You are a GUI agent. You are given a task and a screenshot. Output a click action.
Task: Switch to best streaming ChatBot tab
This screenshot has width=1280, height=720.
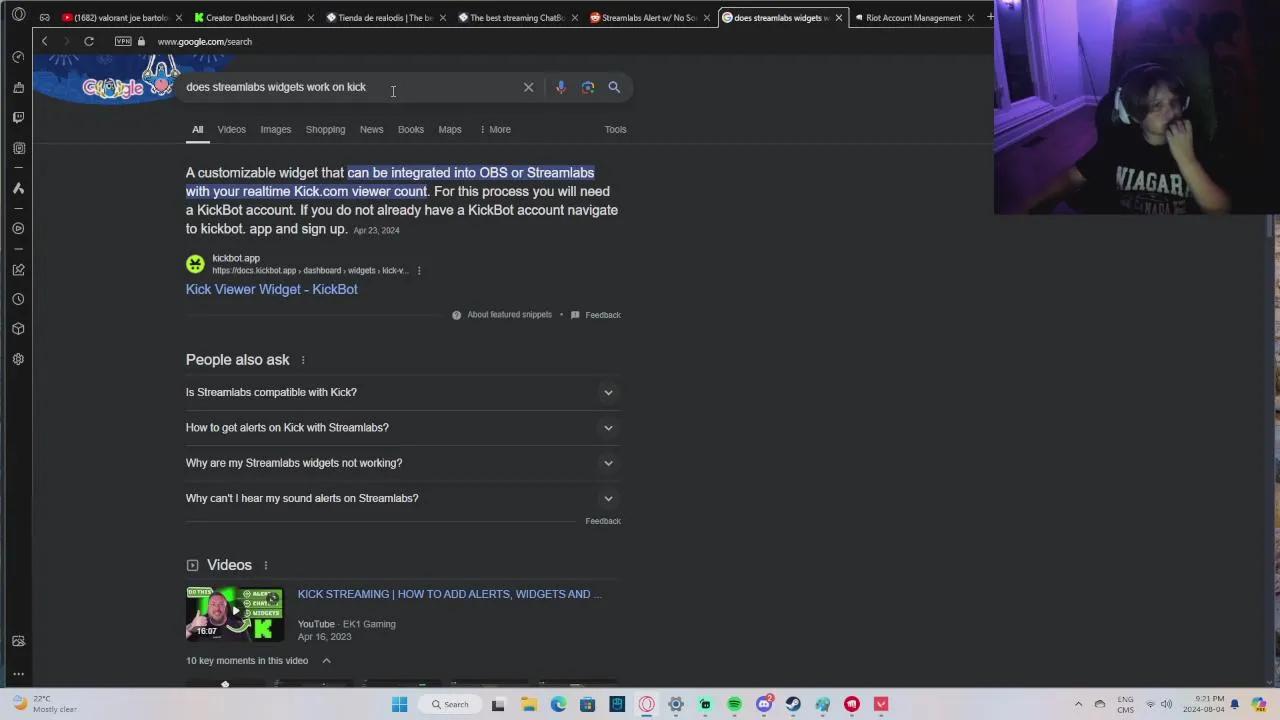click(x=516, y=17)
